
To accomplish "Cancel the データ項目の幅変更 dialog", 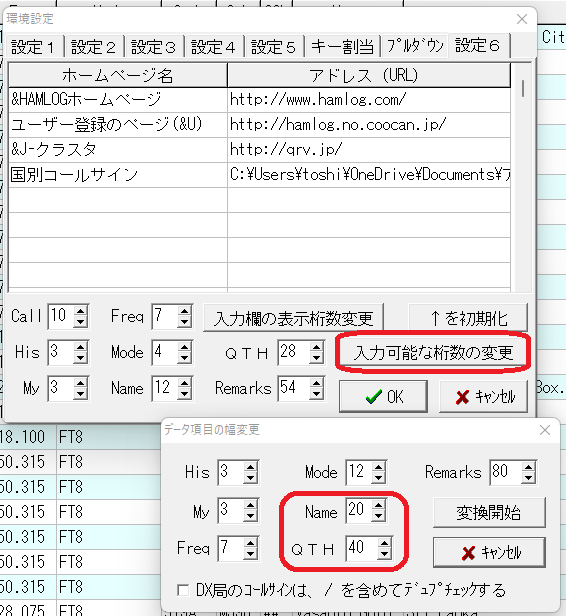I will (x=489, y=552).
